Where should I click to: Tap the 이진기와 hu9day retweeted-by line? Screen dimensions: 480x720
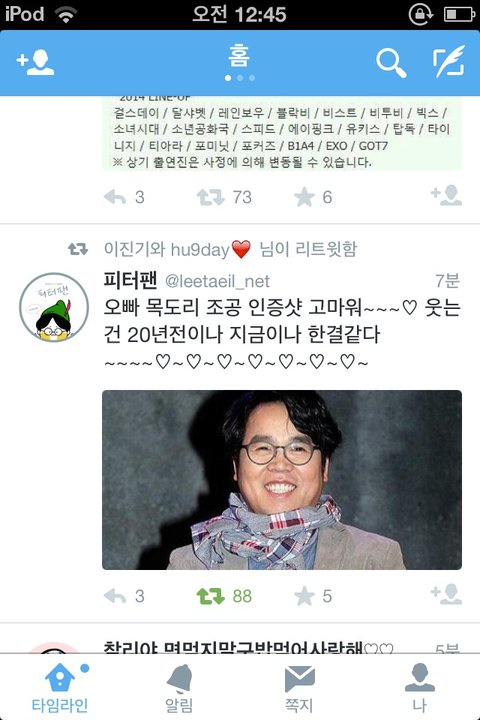pyautogui.click(x=230, y=249)
